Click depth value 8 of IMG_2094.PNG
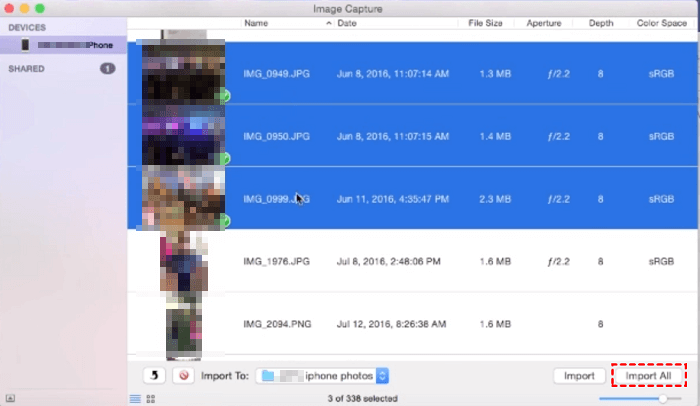 [600, 324]
